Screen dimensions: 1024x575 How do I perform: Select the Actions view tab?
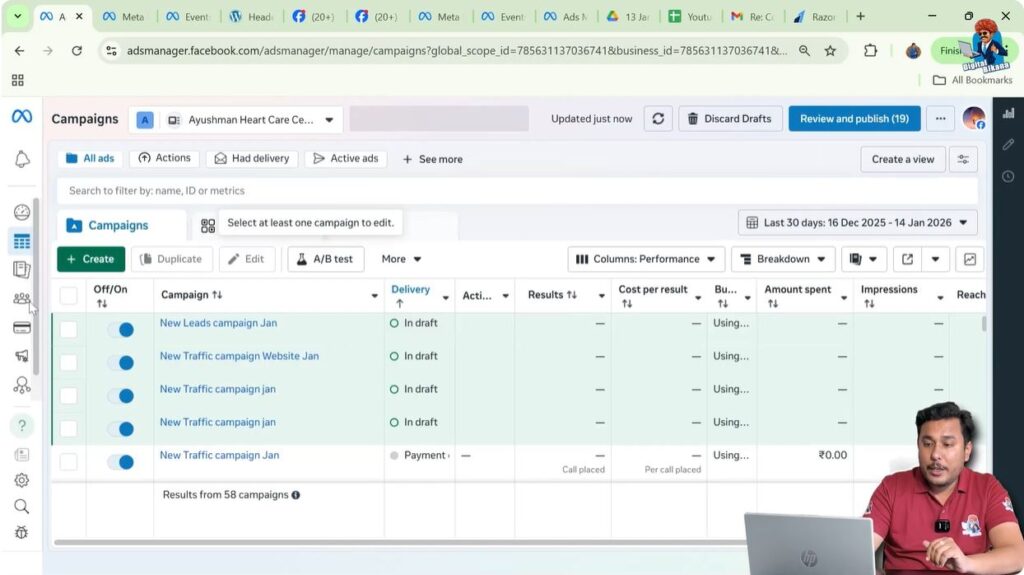coord(165,158)
